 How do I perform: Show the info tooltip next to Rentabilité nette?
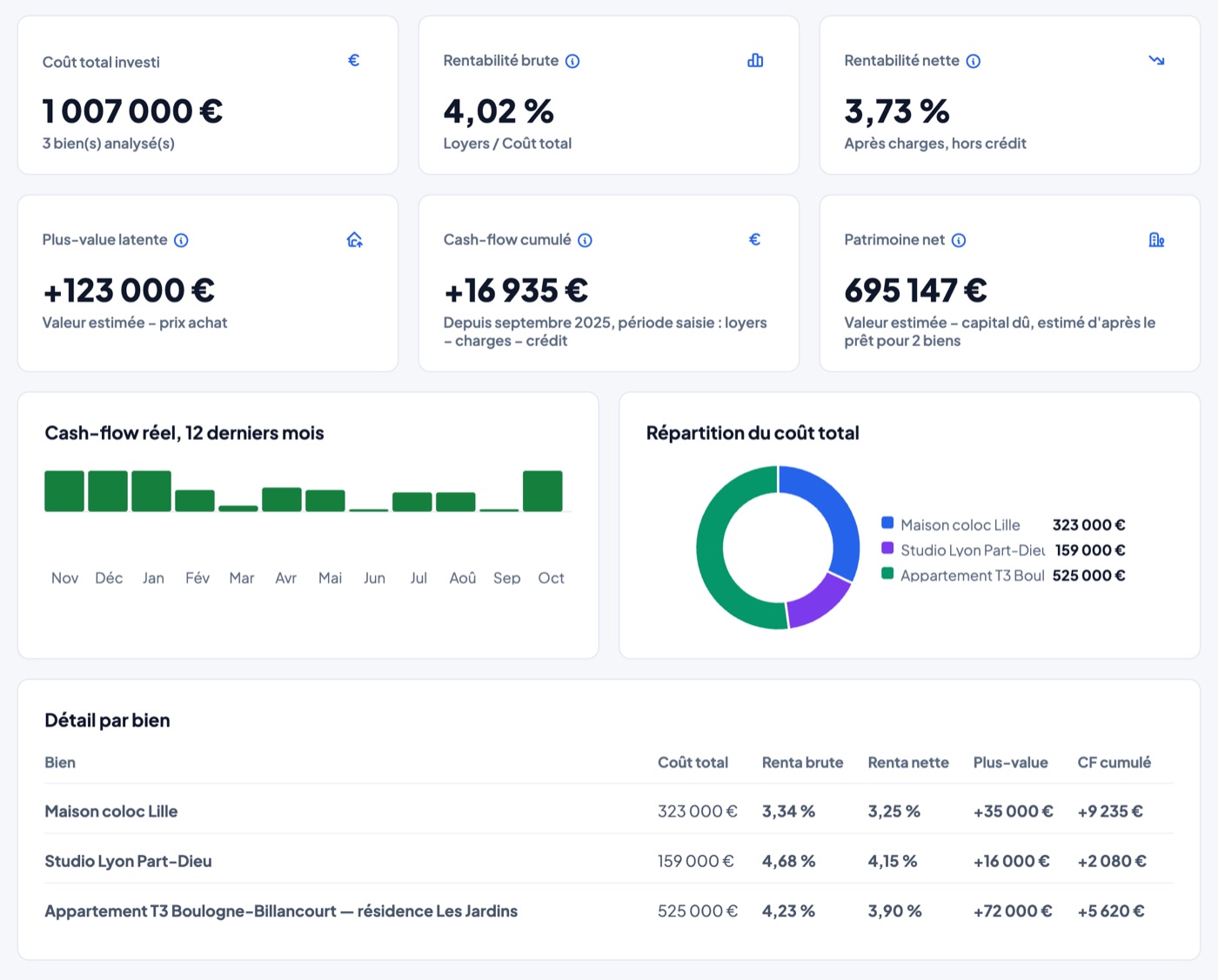(974, 61)
